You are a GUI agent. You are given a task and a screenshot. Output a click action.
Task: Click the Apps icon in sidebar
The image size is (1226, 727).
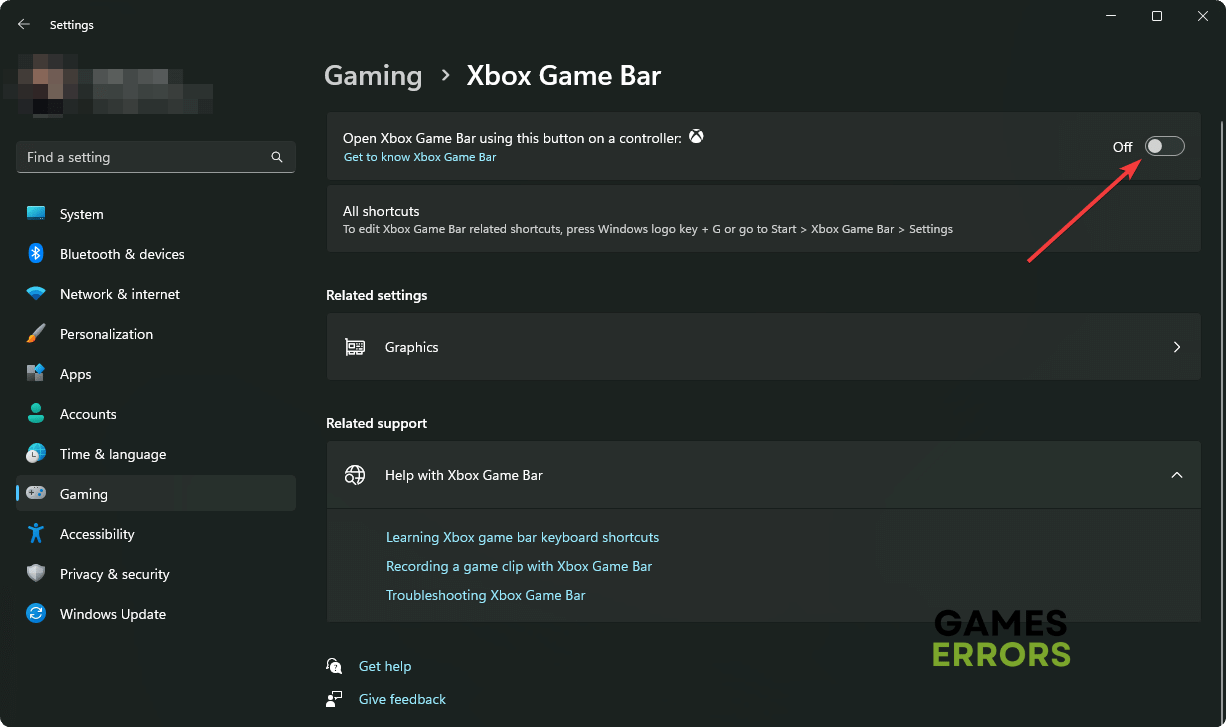pos(36,374)
